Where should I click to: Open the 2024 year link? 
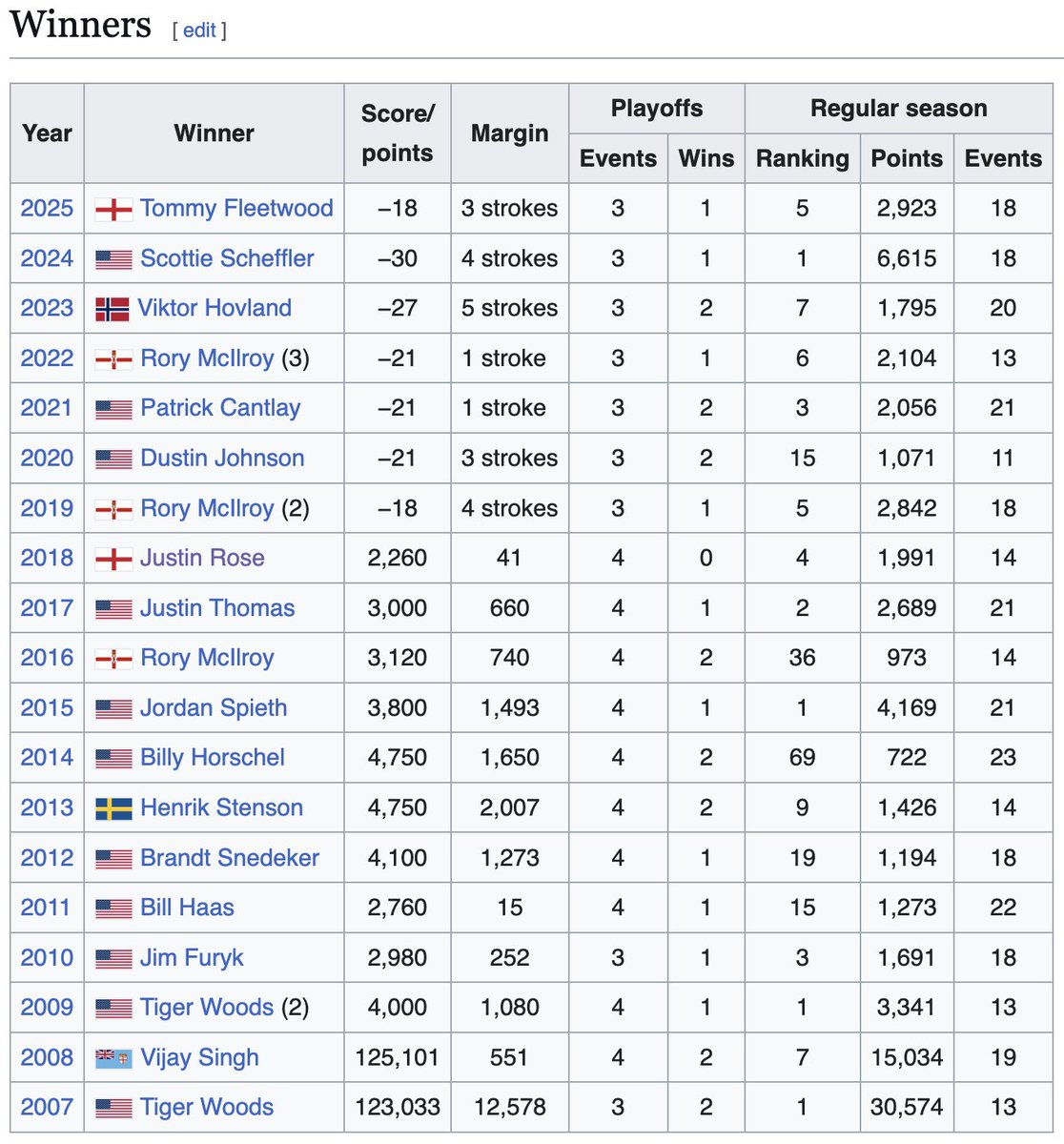47,258
